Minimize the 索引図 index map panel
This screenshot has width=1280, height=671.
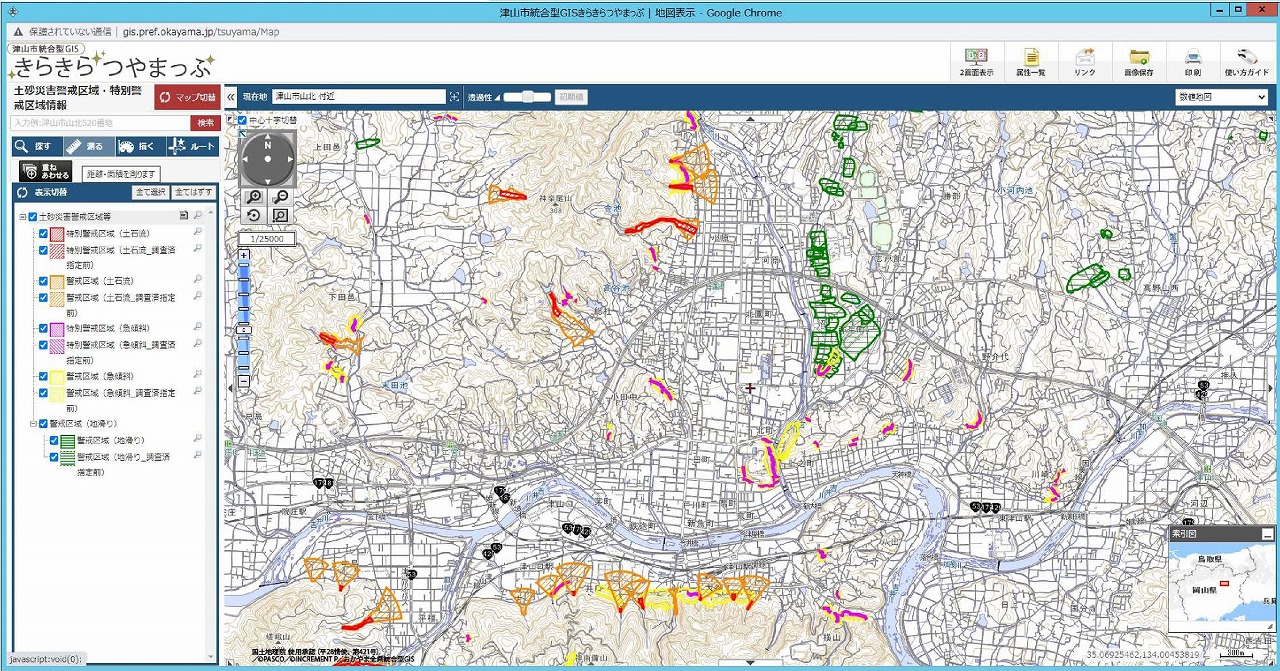1267,535
